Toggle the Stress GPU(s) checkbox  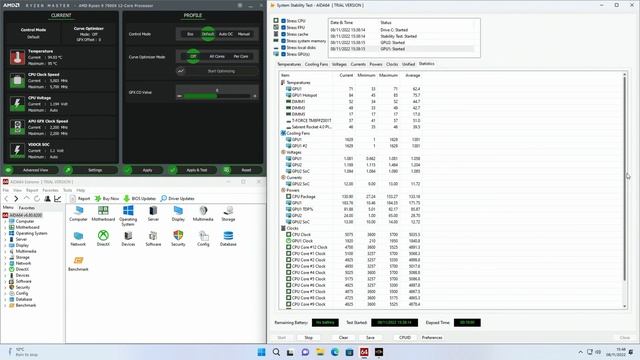tap(283, 54)
